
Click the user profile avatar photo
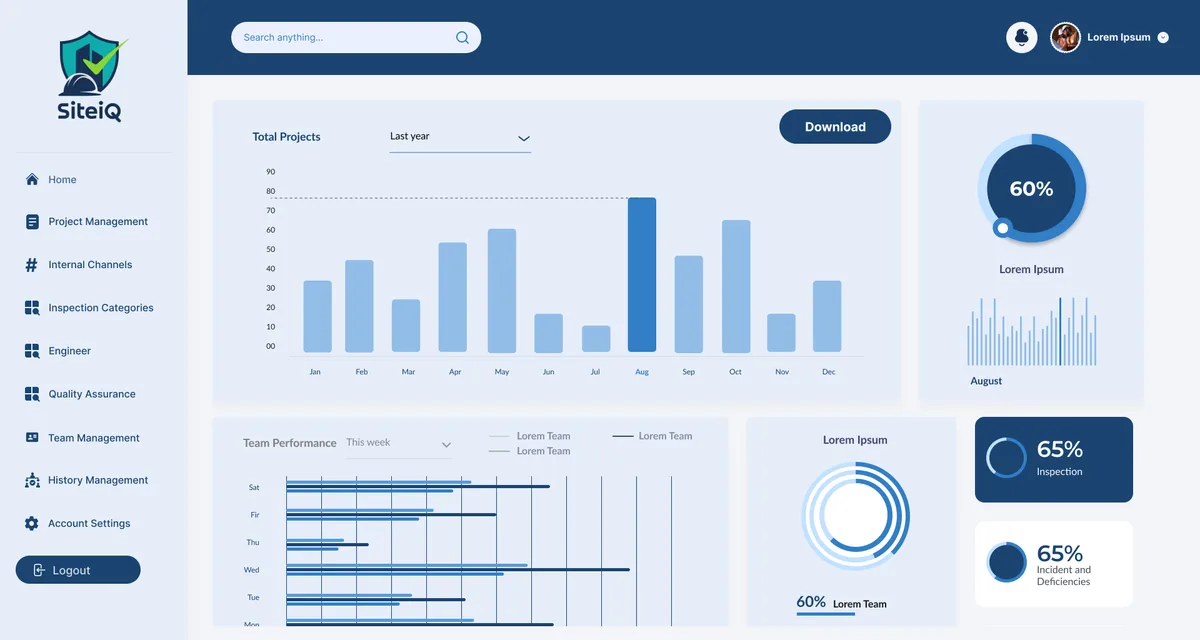tap(1065, 38)
